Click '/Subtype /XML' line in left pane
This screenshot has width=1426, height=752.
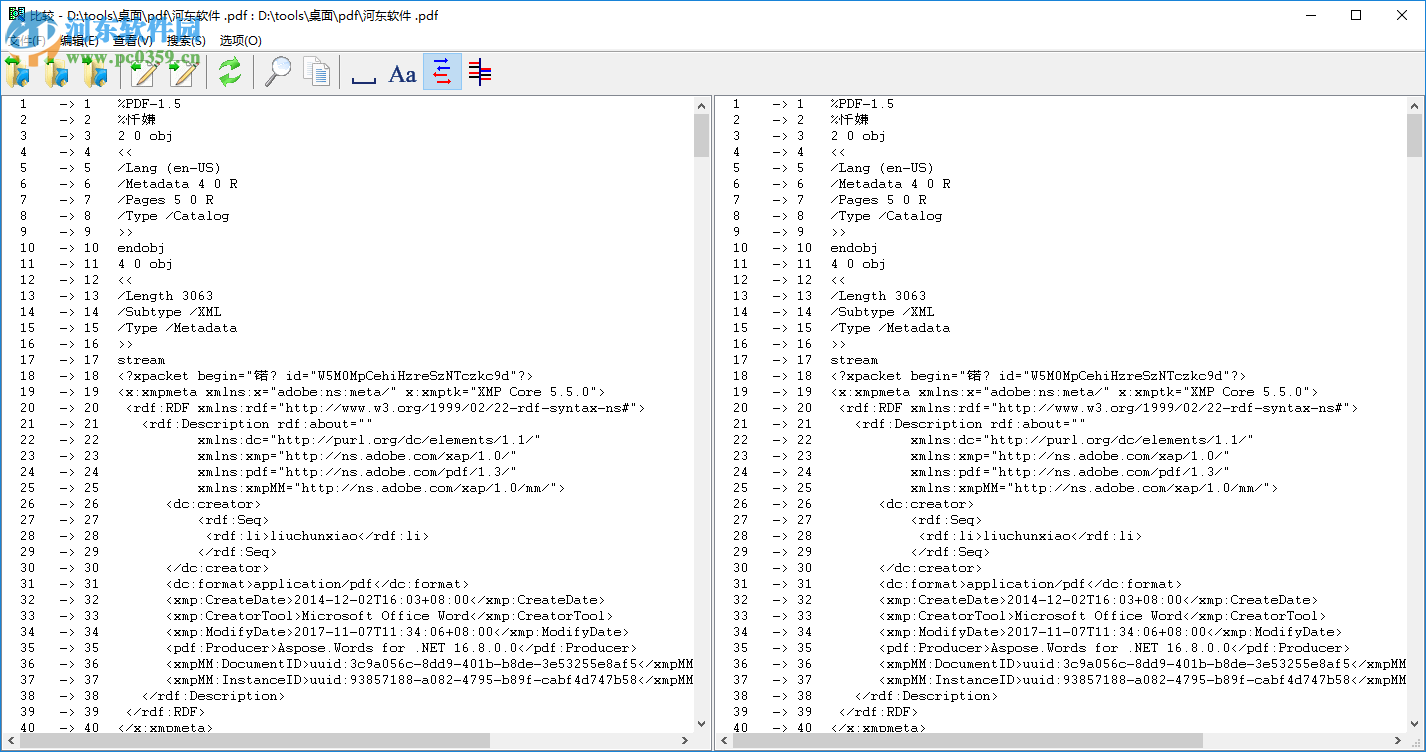click(169, 312)
